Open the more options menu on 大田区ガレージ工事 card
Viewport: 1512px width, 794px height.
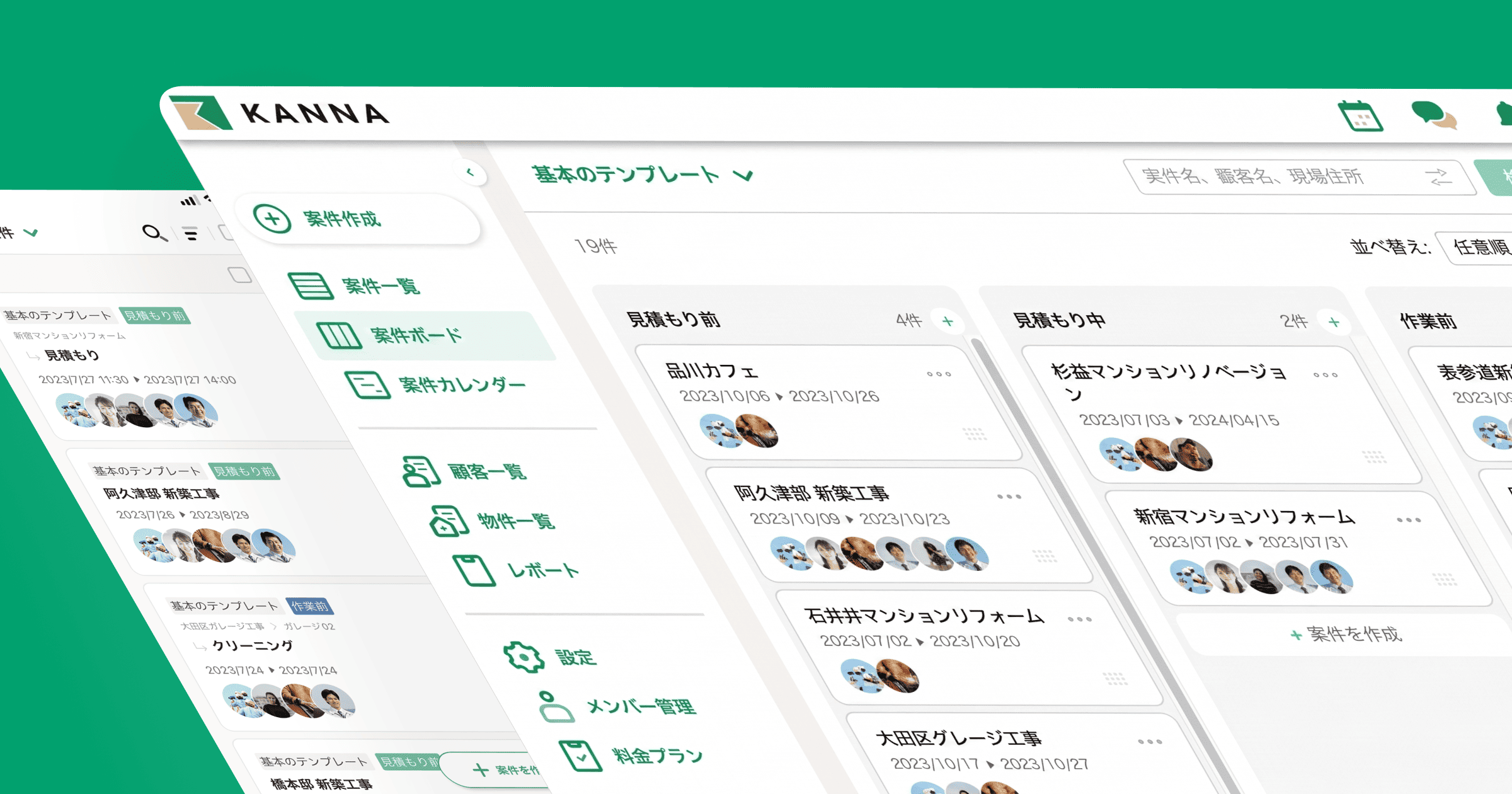click(x=1150, y=742)
